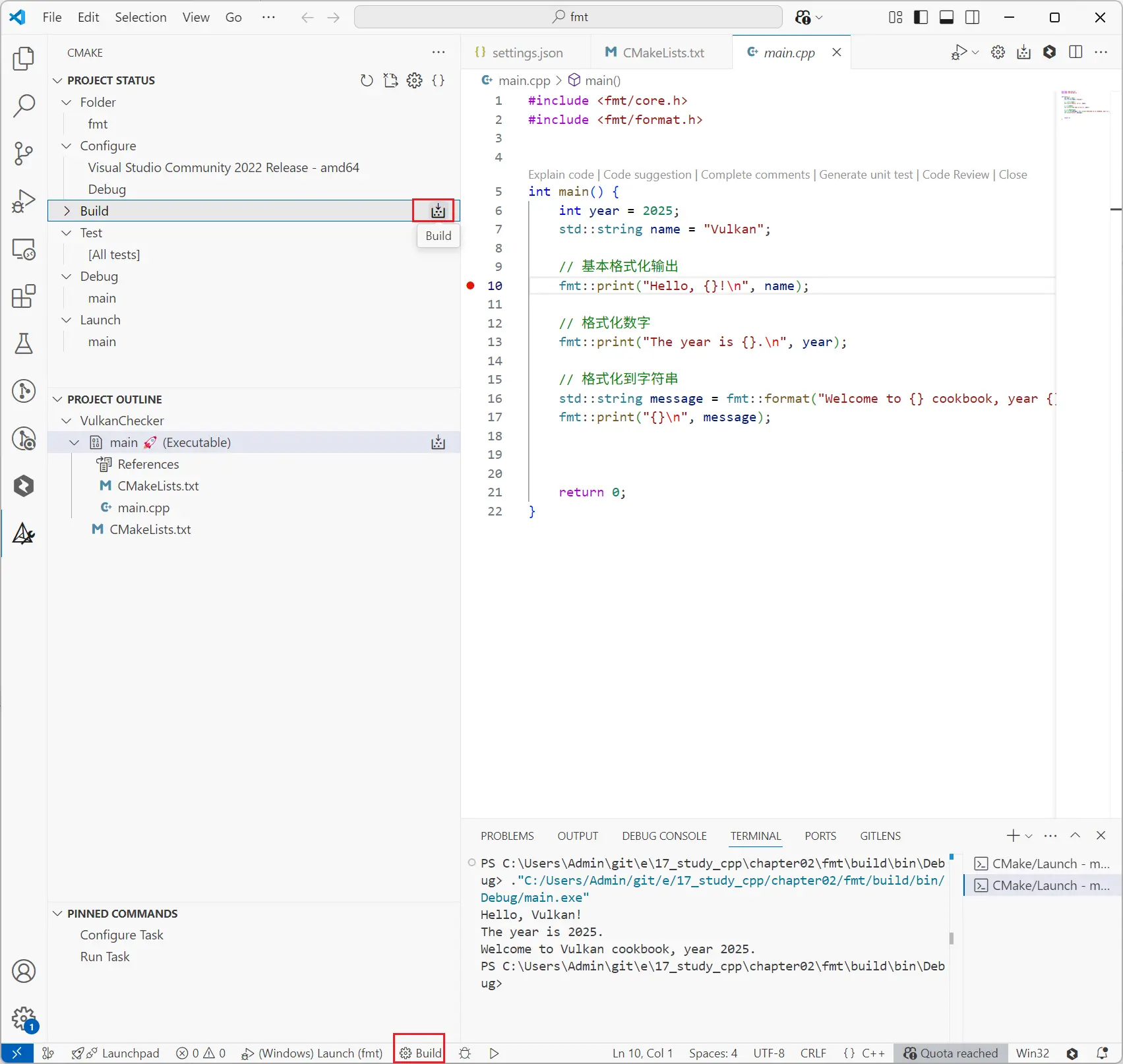Click the terminal panel scrollbar
Viewport: 1123px width, 1064px height.
(951, 937)
